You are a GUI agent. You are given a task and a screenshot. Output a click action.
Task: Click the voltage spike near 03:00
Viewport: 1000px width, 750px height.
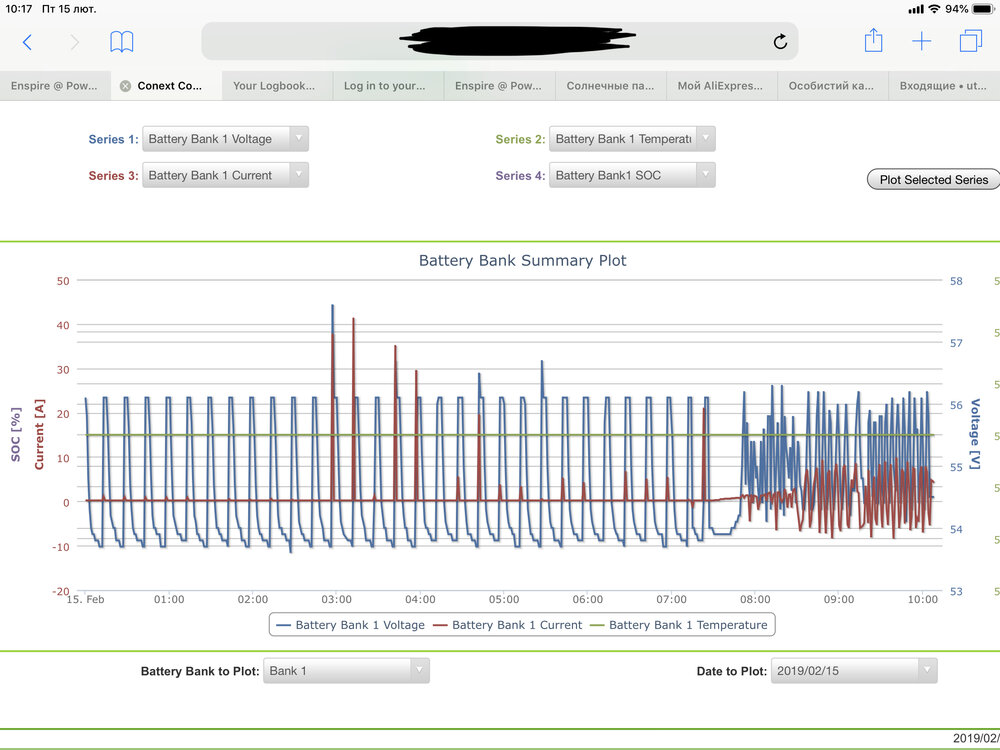click(x=332, y=310)
